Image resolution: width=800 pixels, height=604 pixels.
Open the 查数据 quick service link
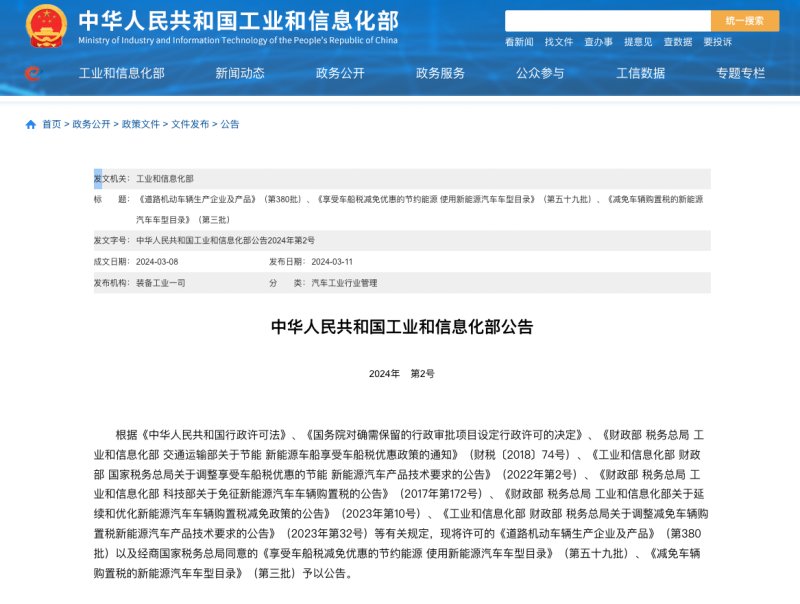[679, 40]
